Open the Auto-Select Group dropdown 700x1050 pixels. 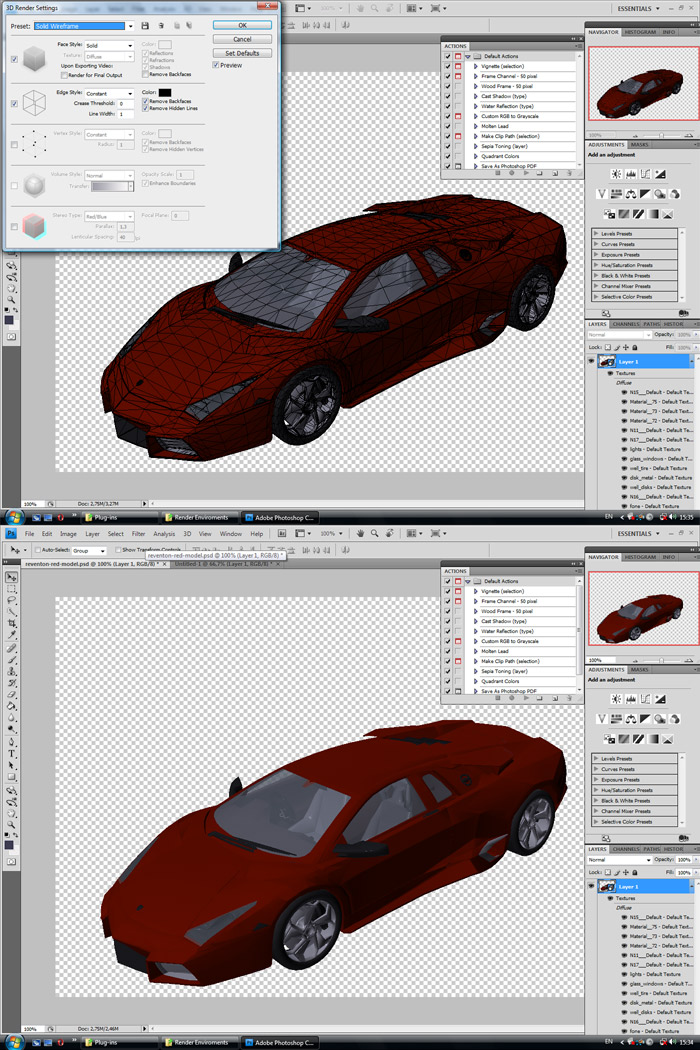[x=89, y=550]
